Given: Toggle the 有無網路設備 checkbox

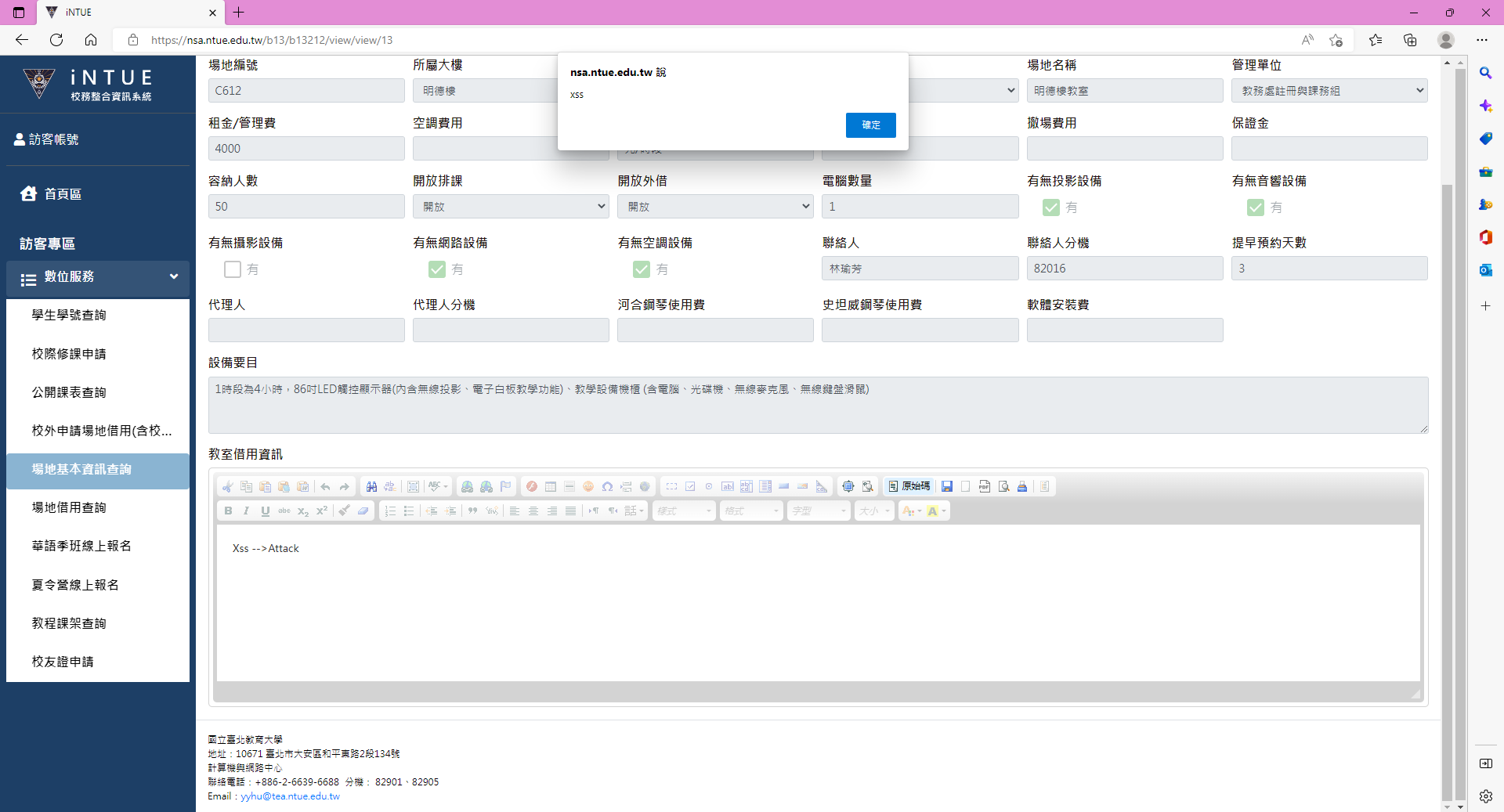Looking at the screenshot, I should pyautogui.click(x=437, y=269).
